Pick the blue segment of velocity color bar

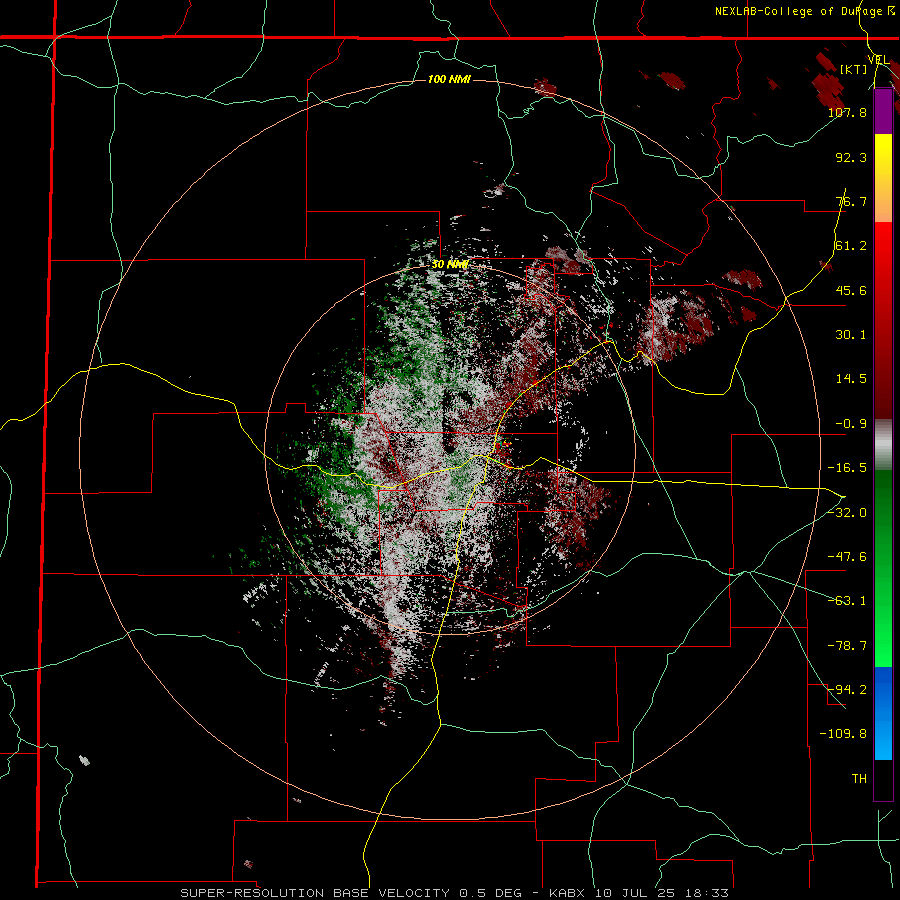[x=883, y=713]
